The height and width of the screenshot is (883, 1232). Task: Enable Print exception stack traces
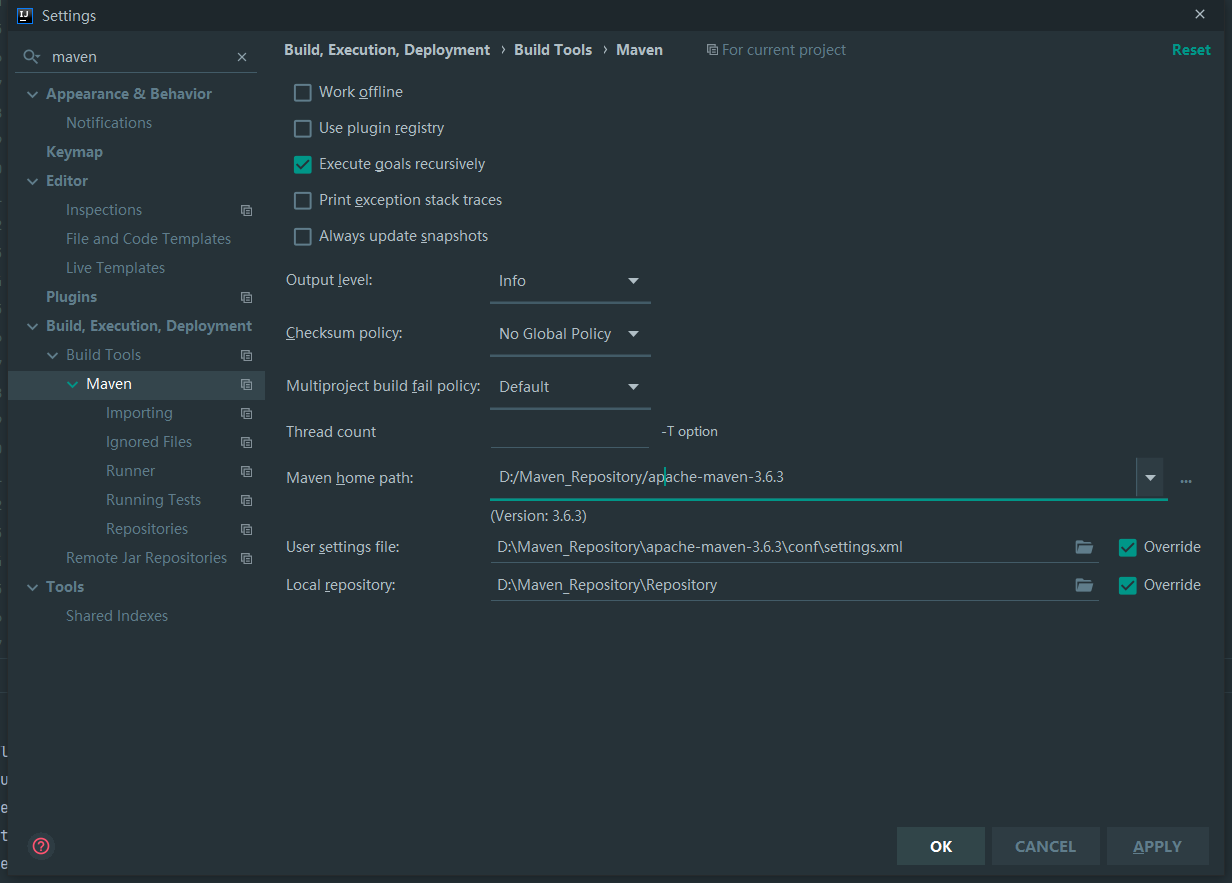(x=303, y=200)
